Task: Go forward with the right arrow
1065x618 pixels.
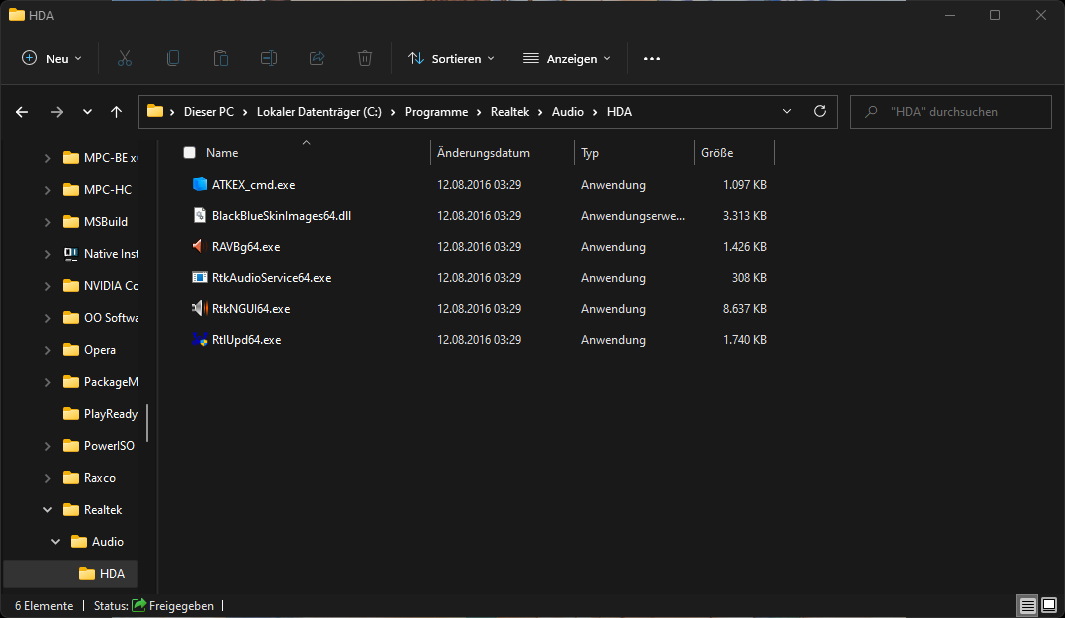Action: [x=57, y=112]
